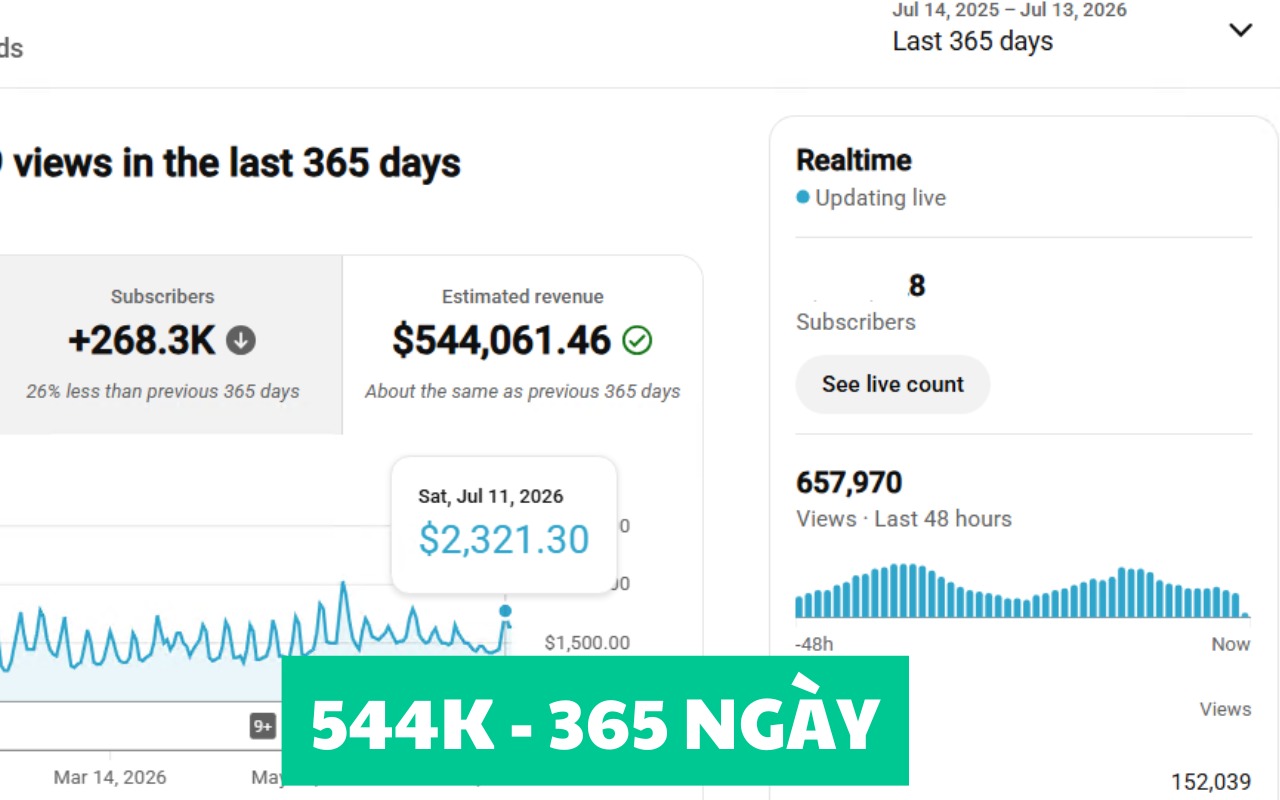Click the 657,970 views count

tap(849, 483)
